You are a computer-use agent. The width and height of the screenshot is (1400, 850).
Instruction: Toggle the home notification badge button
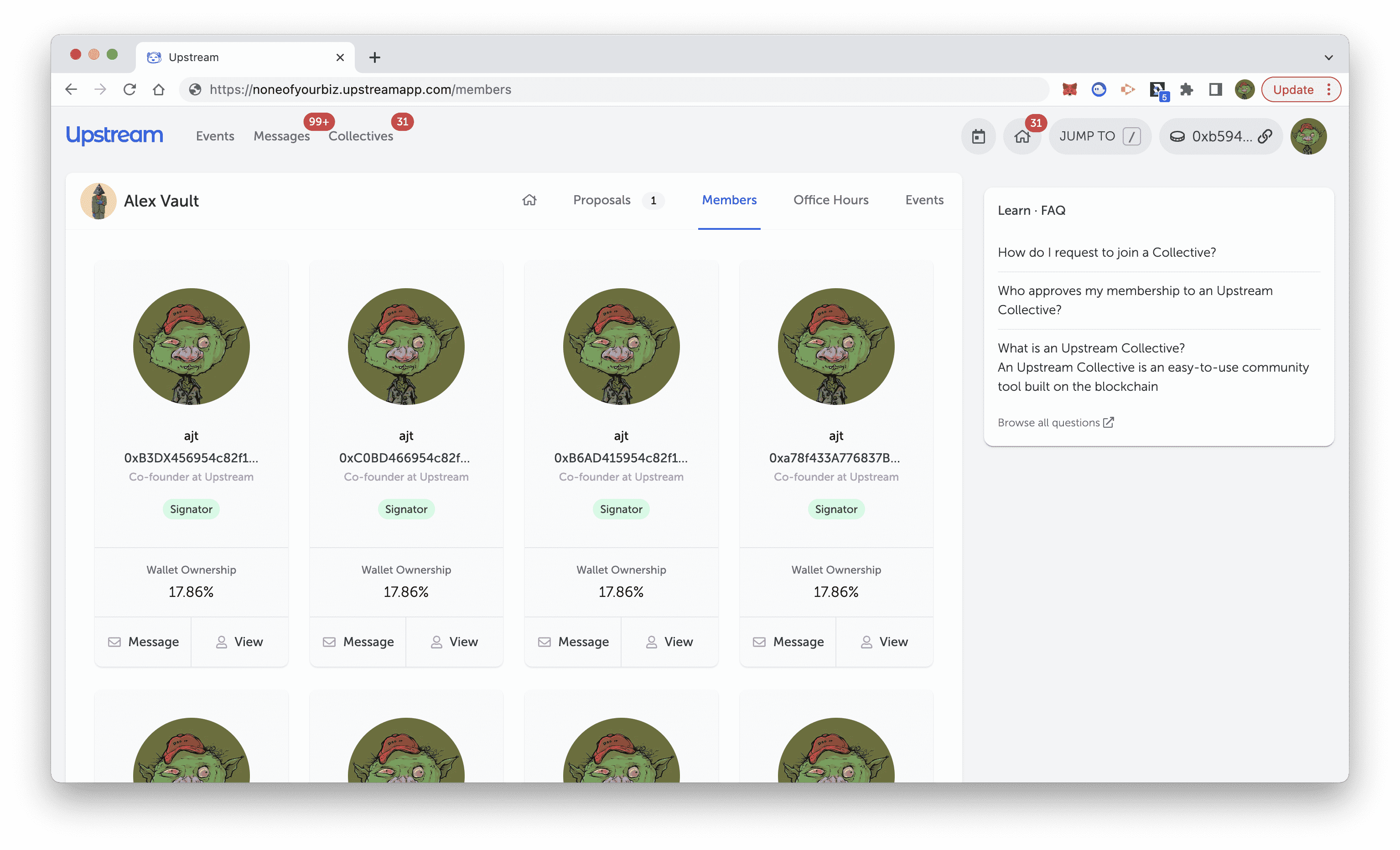click(1022, 136)
